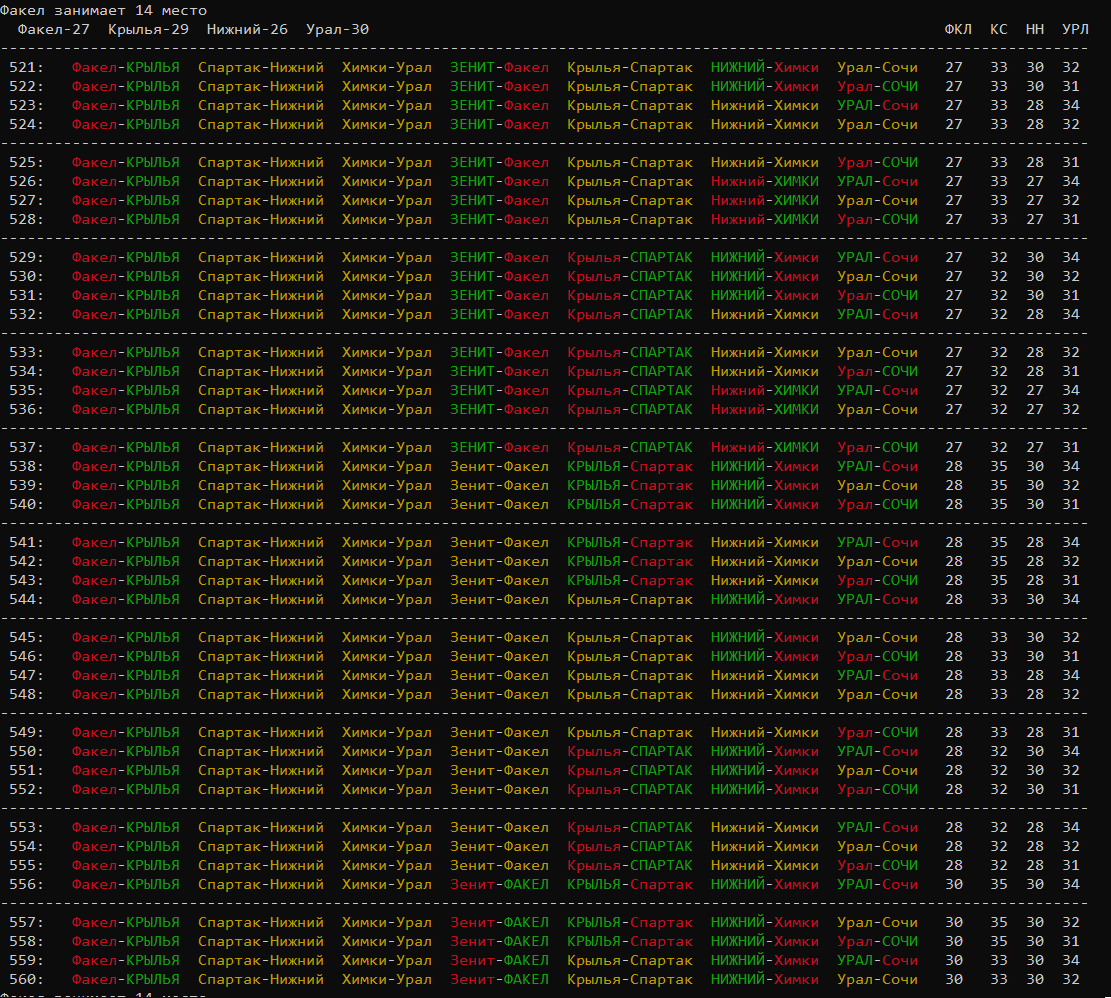Click 'Спартак-Нижний' in row 547
Image resolution: width=1111 pixels, height=998 pixels.
pos(261,676)
